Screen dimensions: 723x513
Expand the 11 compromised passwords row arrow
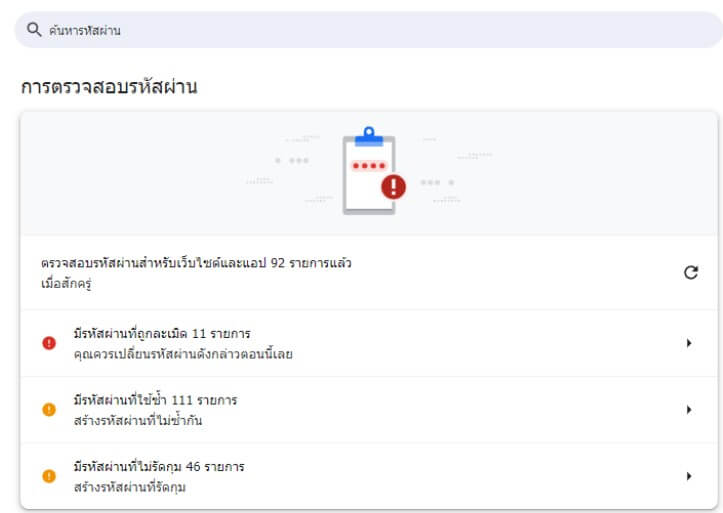click(x=689, y=343)
